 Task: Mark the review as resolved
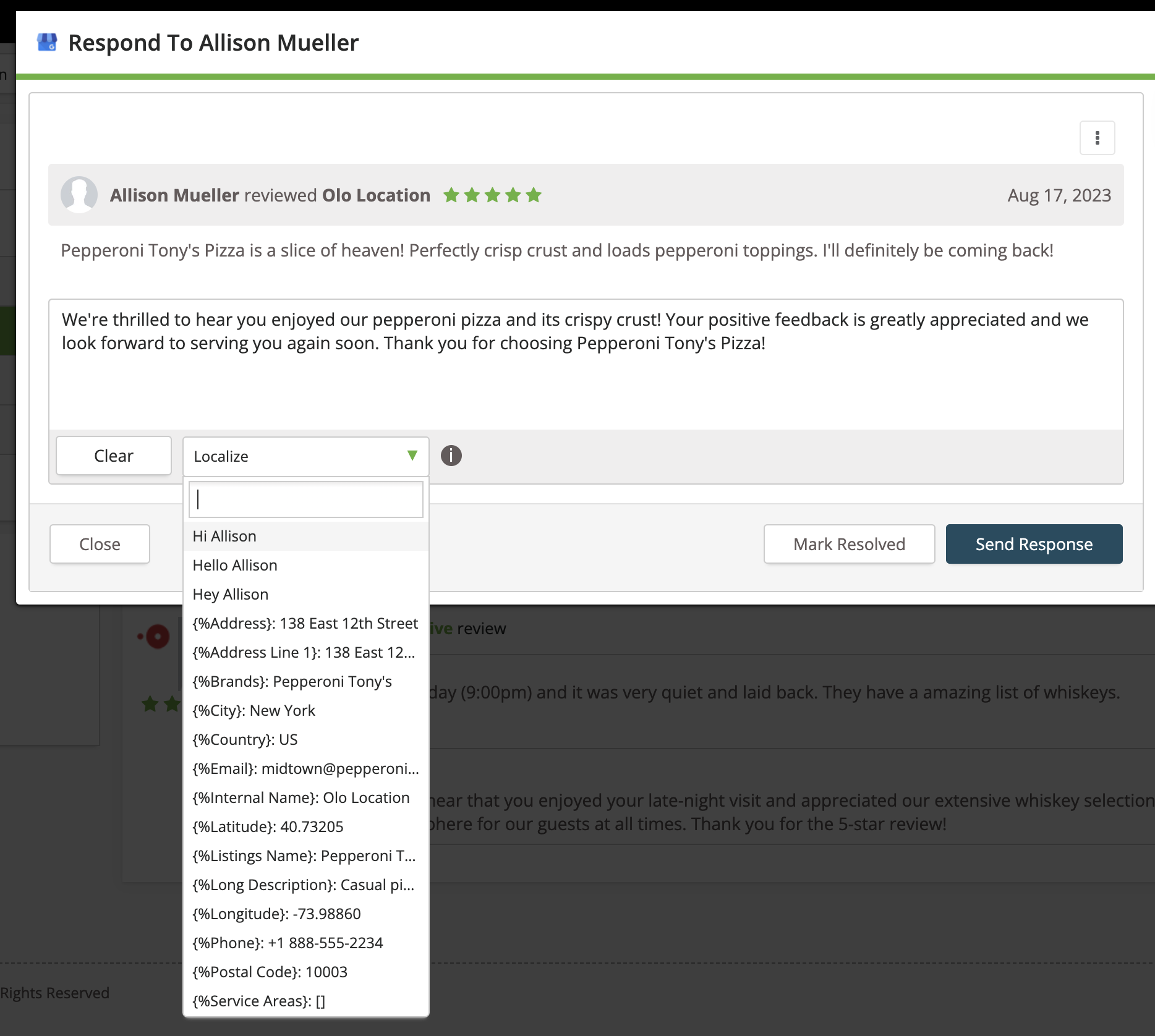tap(849, 544)
